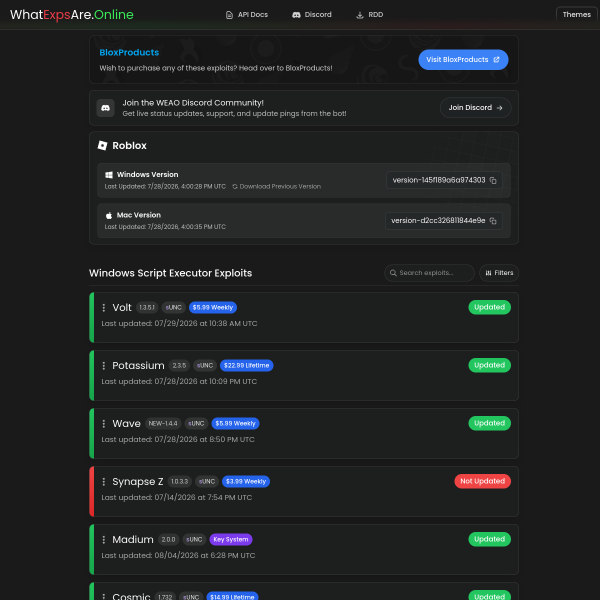Open the Discord link in the header
Screen dimensions: 600x600
pos(312,15)
